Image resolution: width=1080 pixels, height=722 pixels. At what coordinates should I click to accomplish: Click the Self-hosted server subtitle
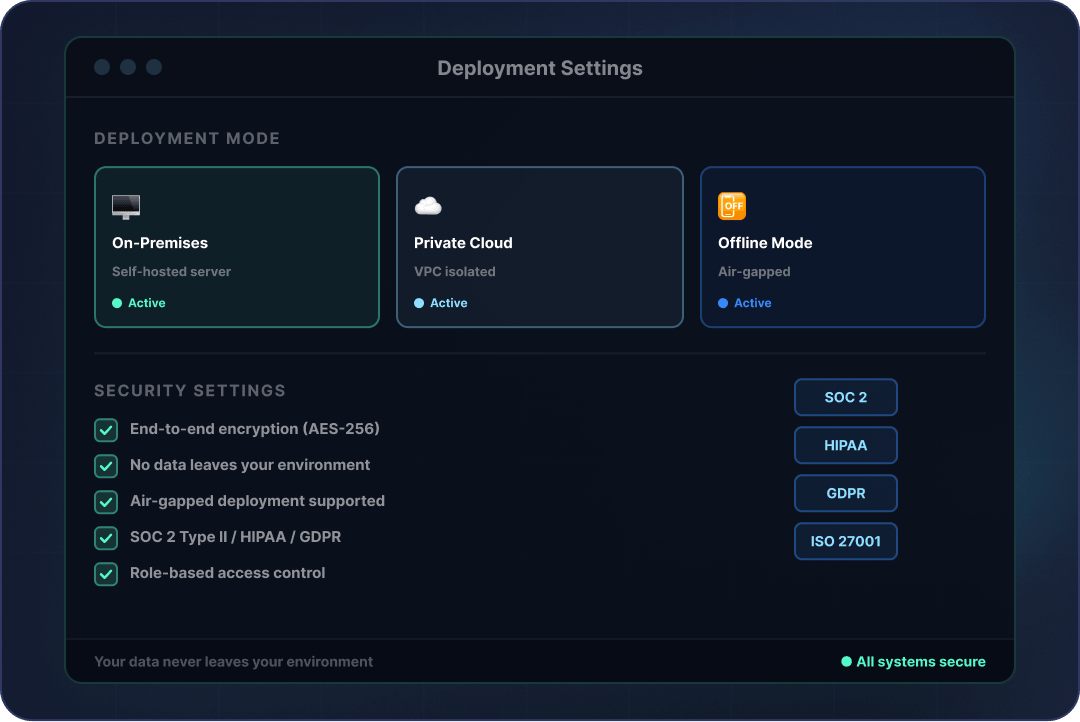[x=172, y=271]
